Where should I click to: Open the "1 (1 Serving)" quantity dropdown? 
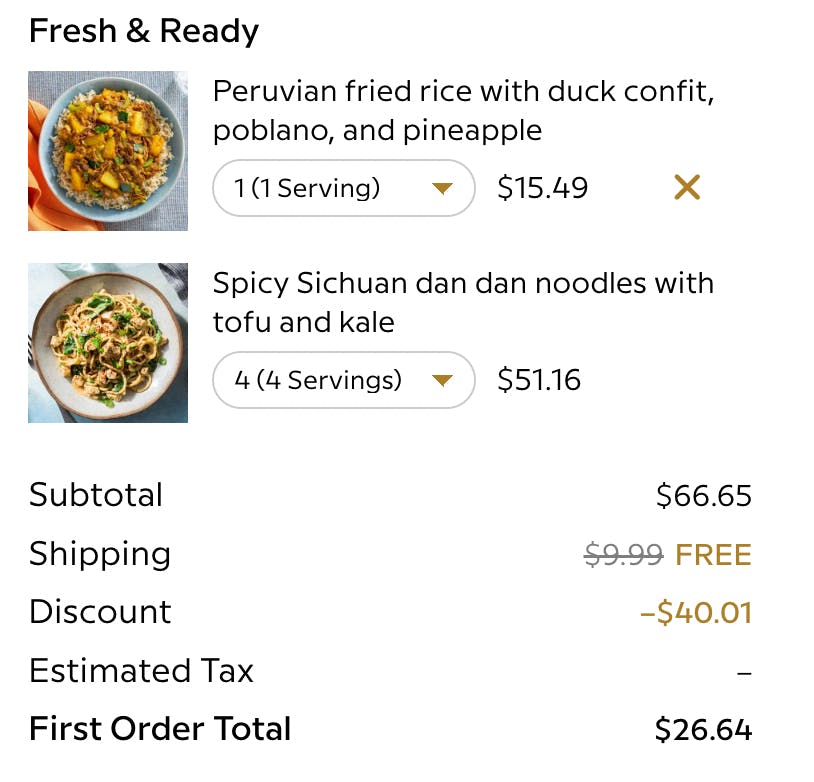(343, 188)
